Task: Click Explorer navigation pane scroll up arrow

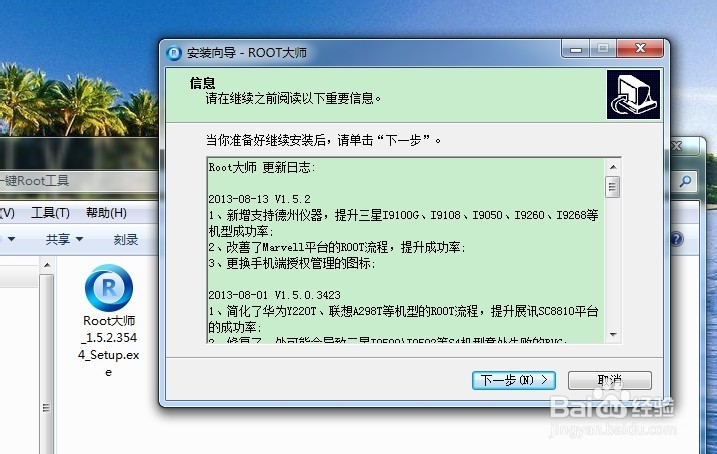Action: 47,265
